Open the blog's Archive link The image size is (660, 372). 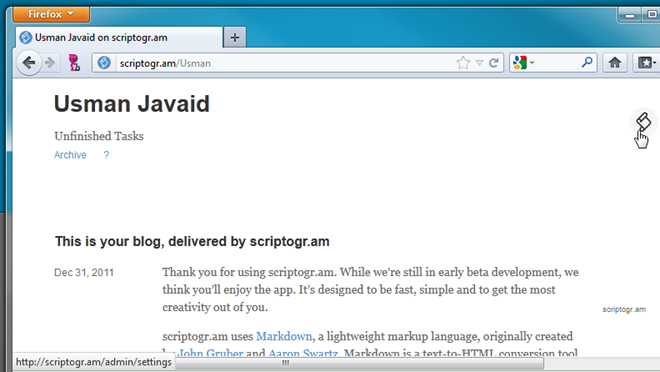pyautogui.click(x=70, y=155)
